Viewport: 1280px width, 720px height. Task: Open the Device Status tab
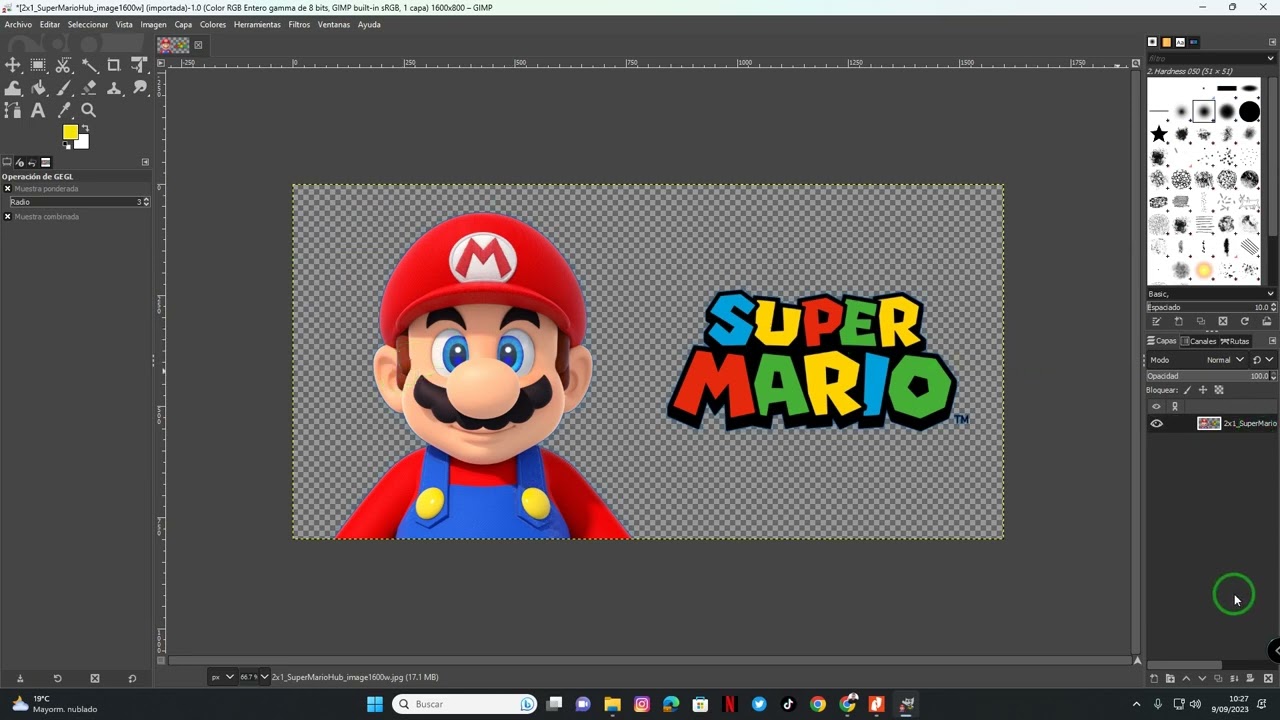click(x=20, y=162)
